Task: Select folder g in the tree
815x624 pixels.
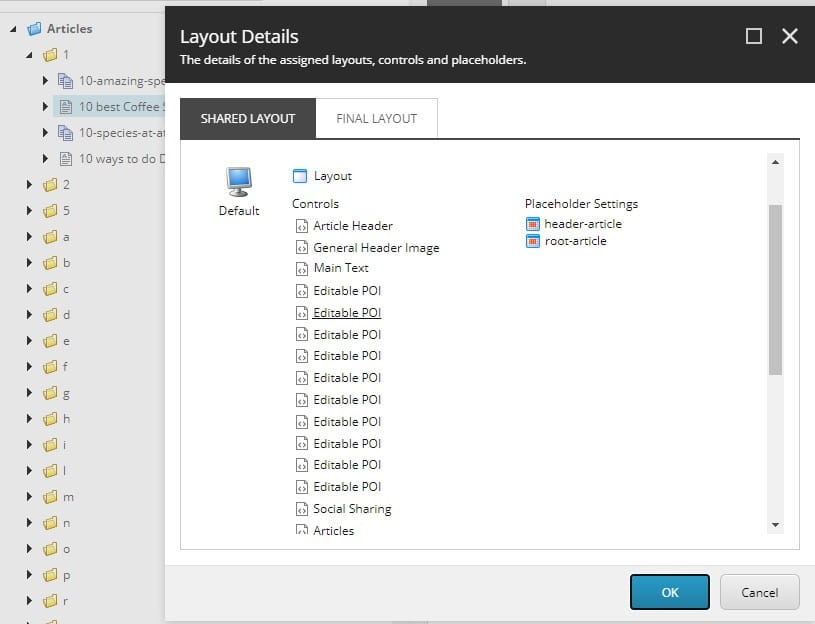Action: click(x=66, y=393)
